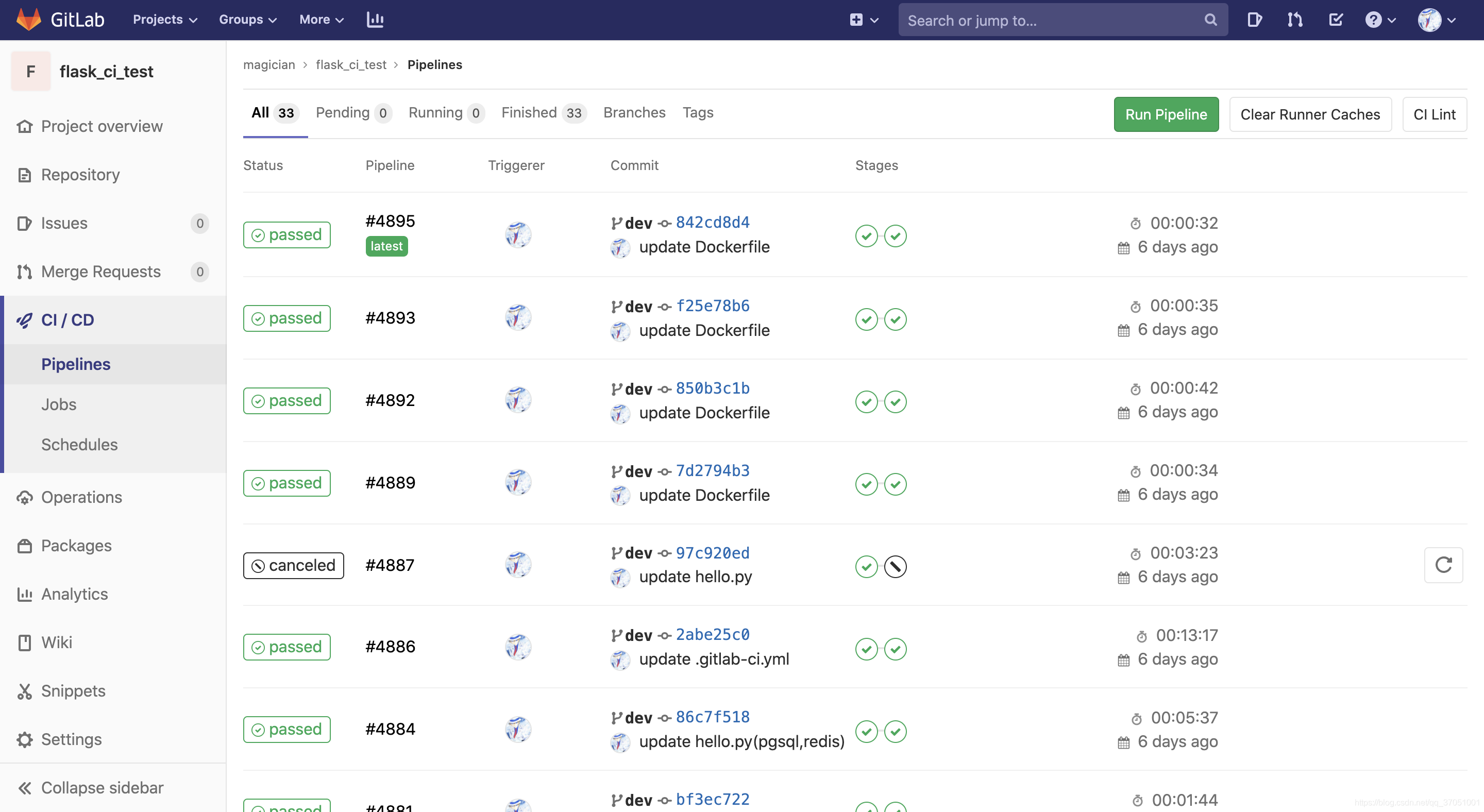Open the Branches tab
Image resolution: width=1484 pixels, height=812 pixels.
click(634, 112)
